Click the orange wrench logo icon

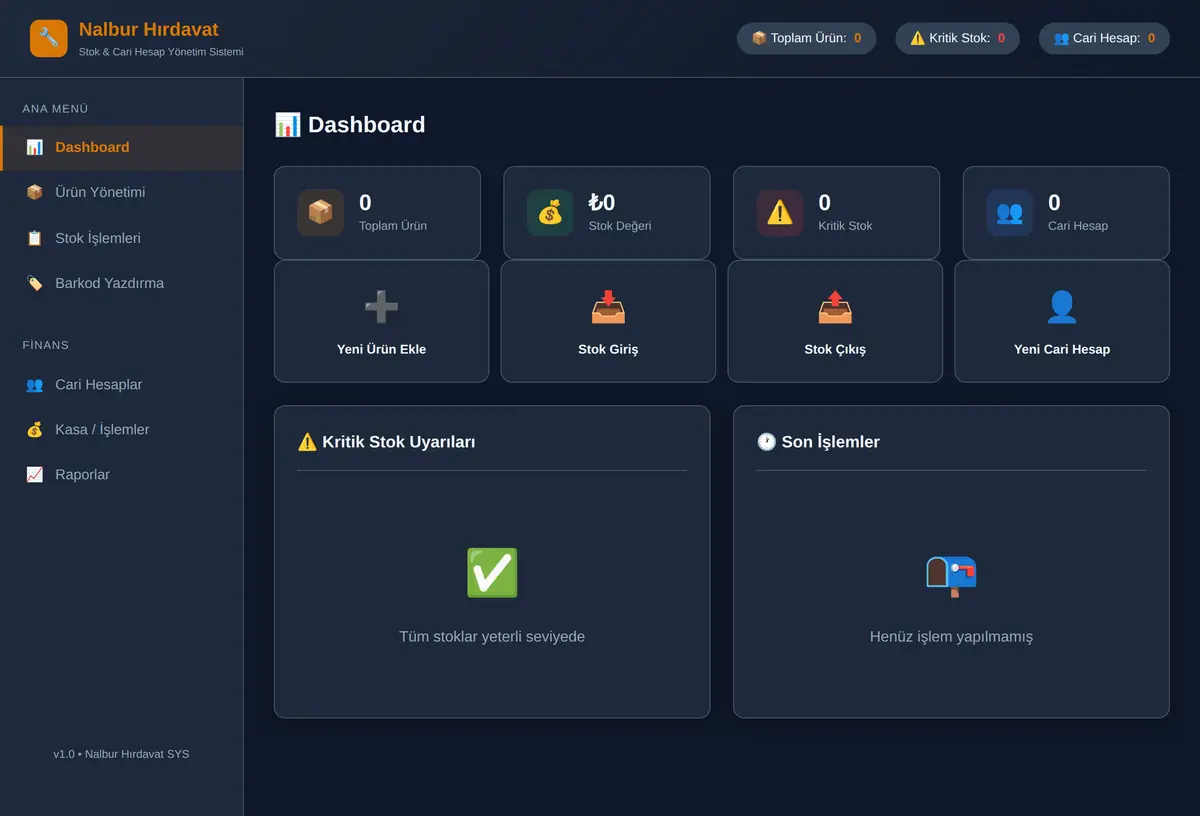coord(49,38)
